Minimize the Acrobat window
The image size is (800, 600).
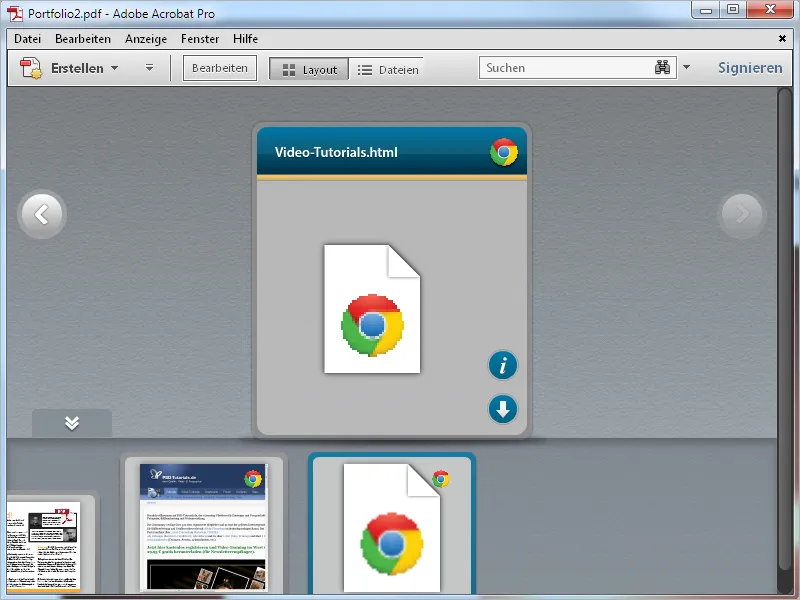(706, 10)
